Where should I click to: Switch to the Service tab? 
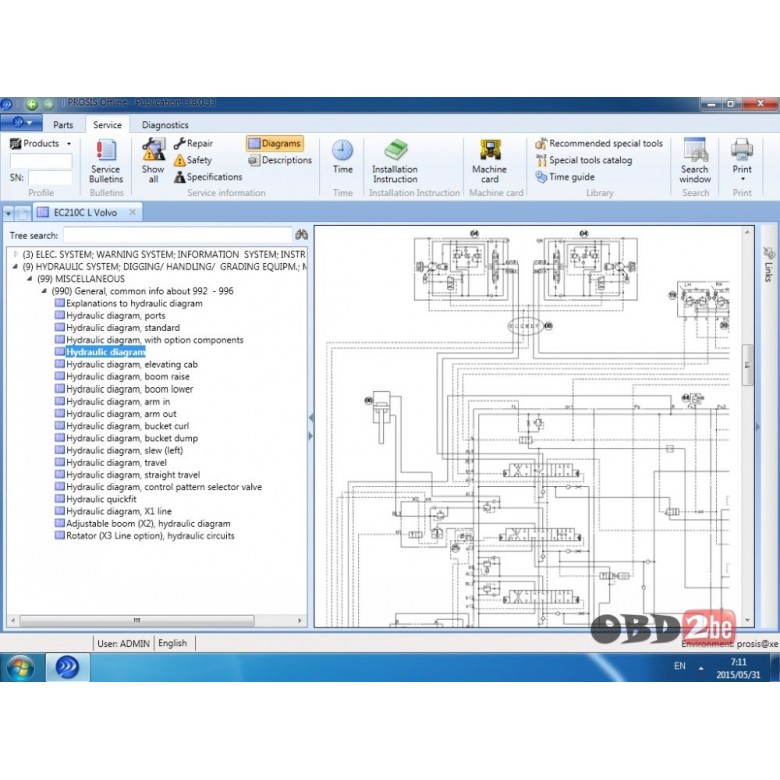pyautogui.click(x=107, y=125)
